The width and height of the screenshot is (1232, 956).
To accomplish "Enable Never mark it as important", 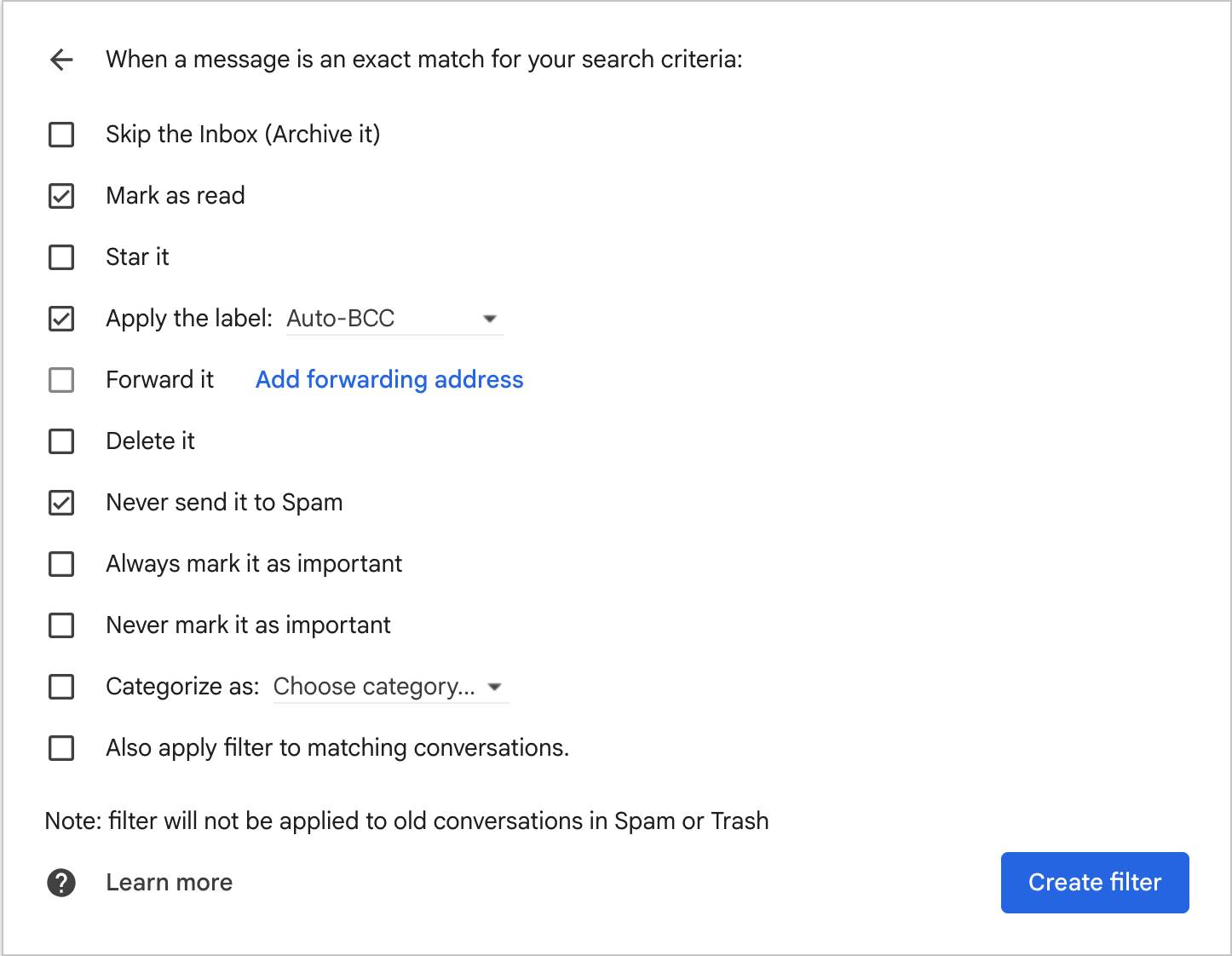I will [x=60, y=625].
